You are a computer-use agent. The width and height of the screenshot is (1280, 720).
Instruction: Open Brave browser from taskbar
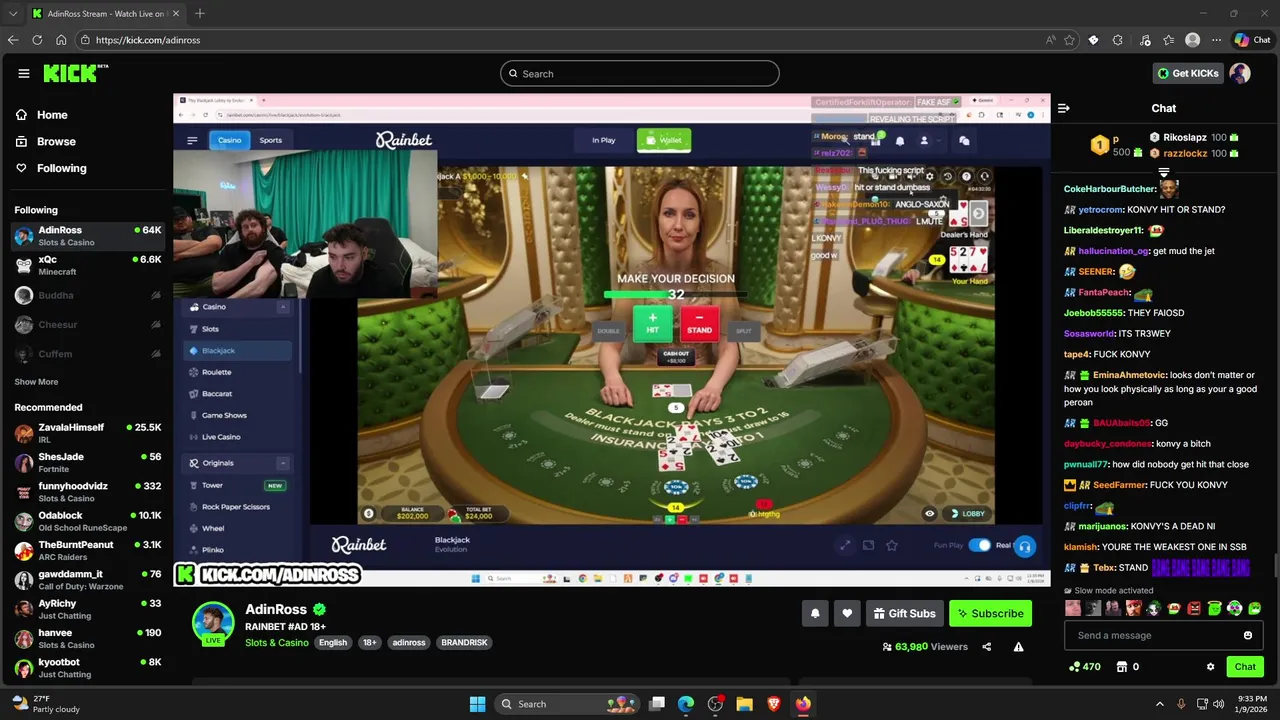pos(774,704)
